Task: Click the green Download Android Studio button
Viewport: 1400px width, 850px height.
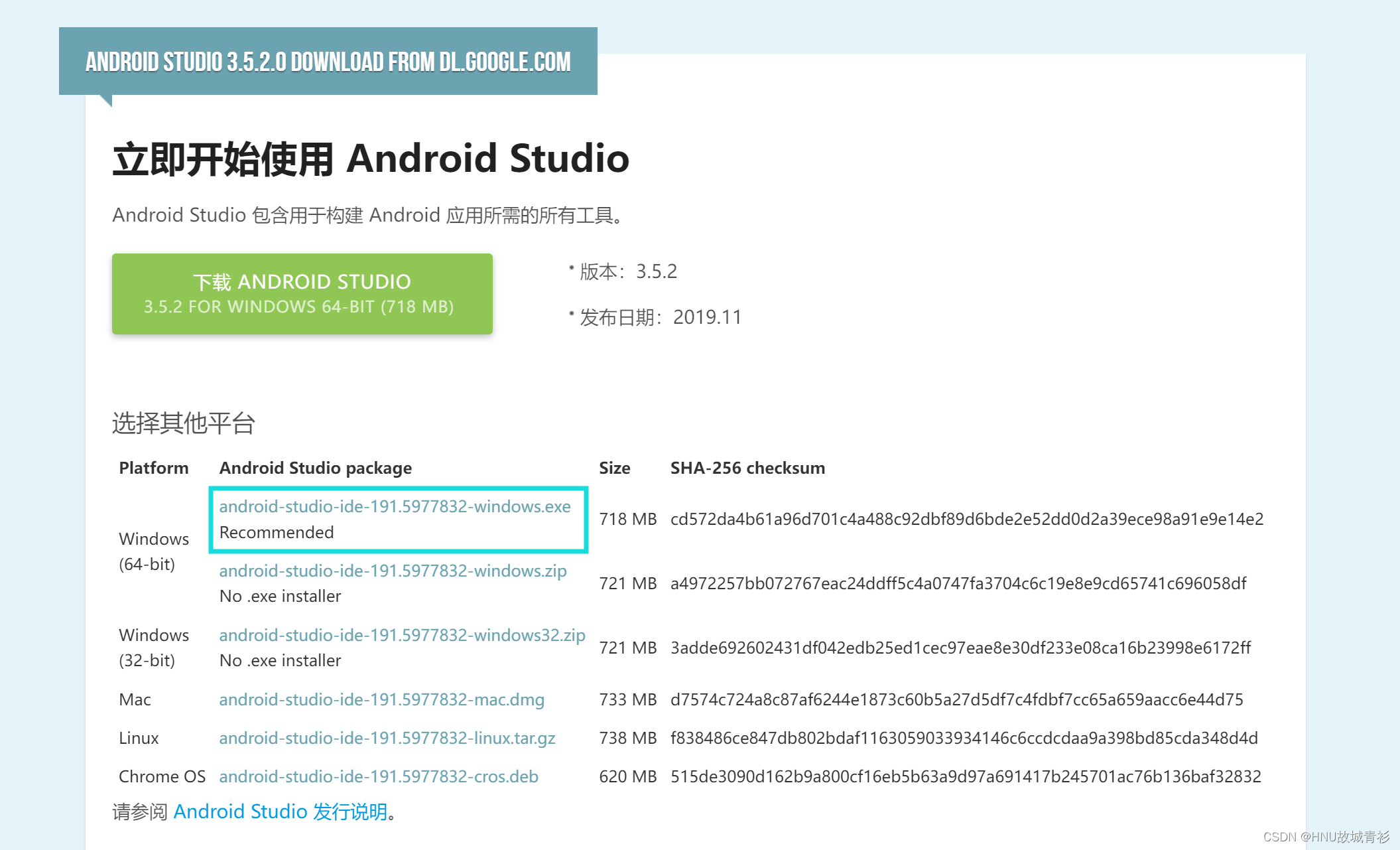Action: (x=302, y=293)
